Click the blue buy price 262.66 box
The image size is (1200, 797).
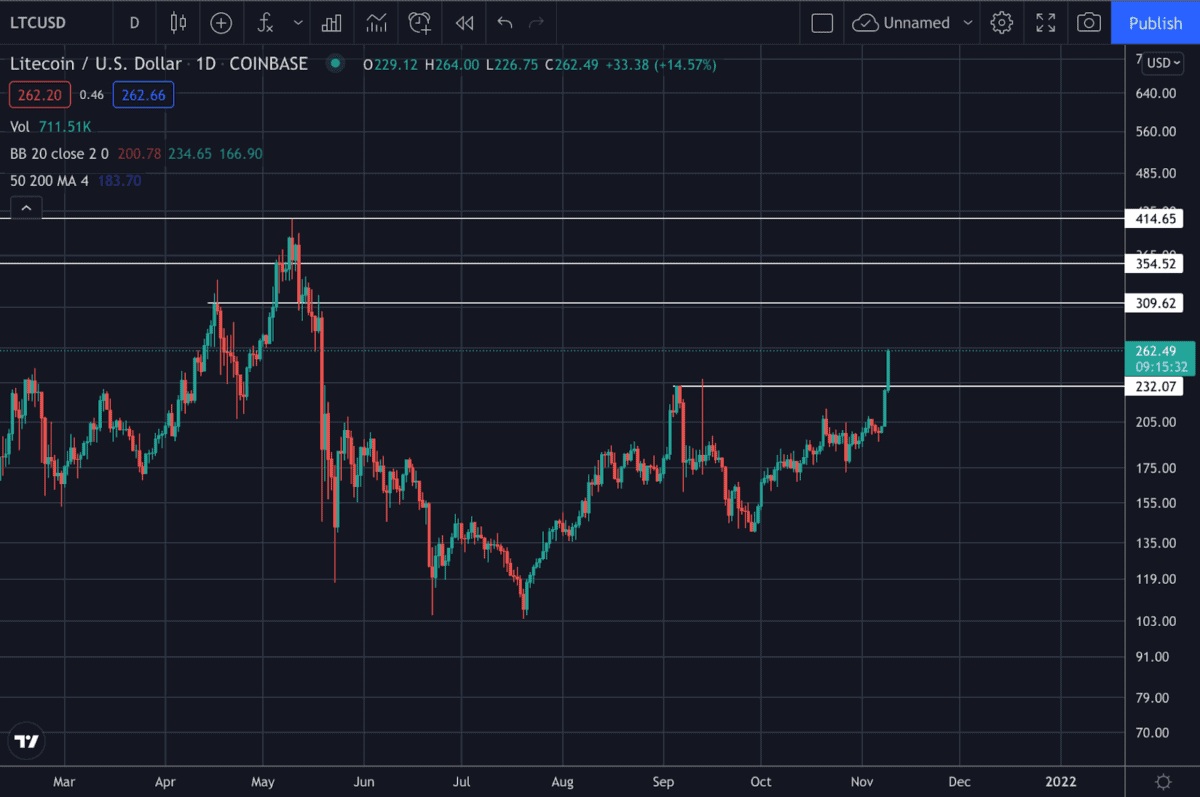click(144, 95)
